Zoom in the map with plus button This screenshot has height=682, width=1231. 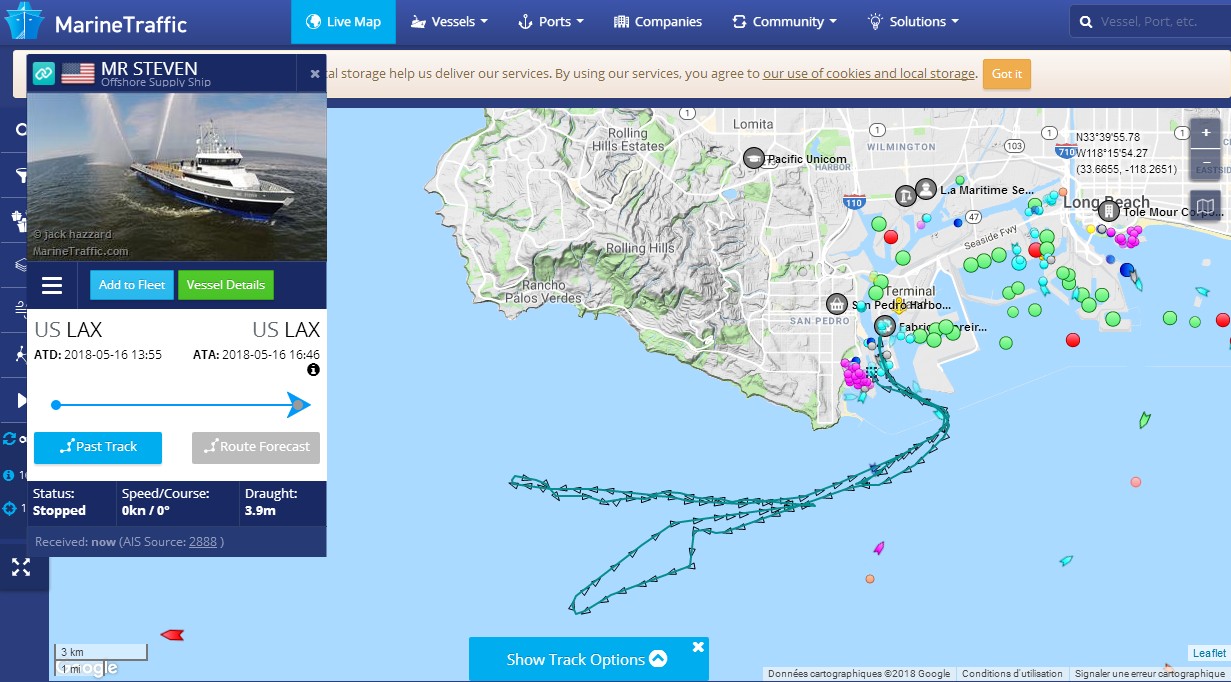1206,133
